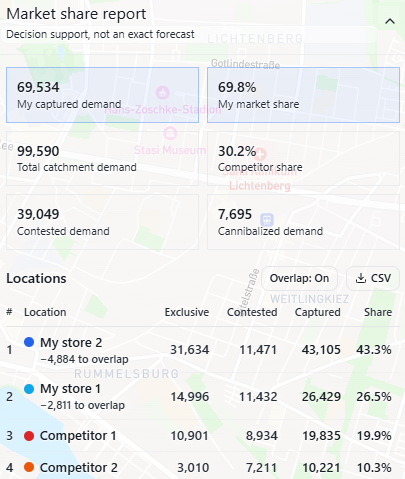Screen dimensions: 405x479
Task: Click the Captured column header
Action: pyautogui.click(x=318, y=312)
